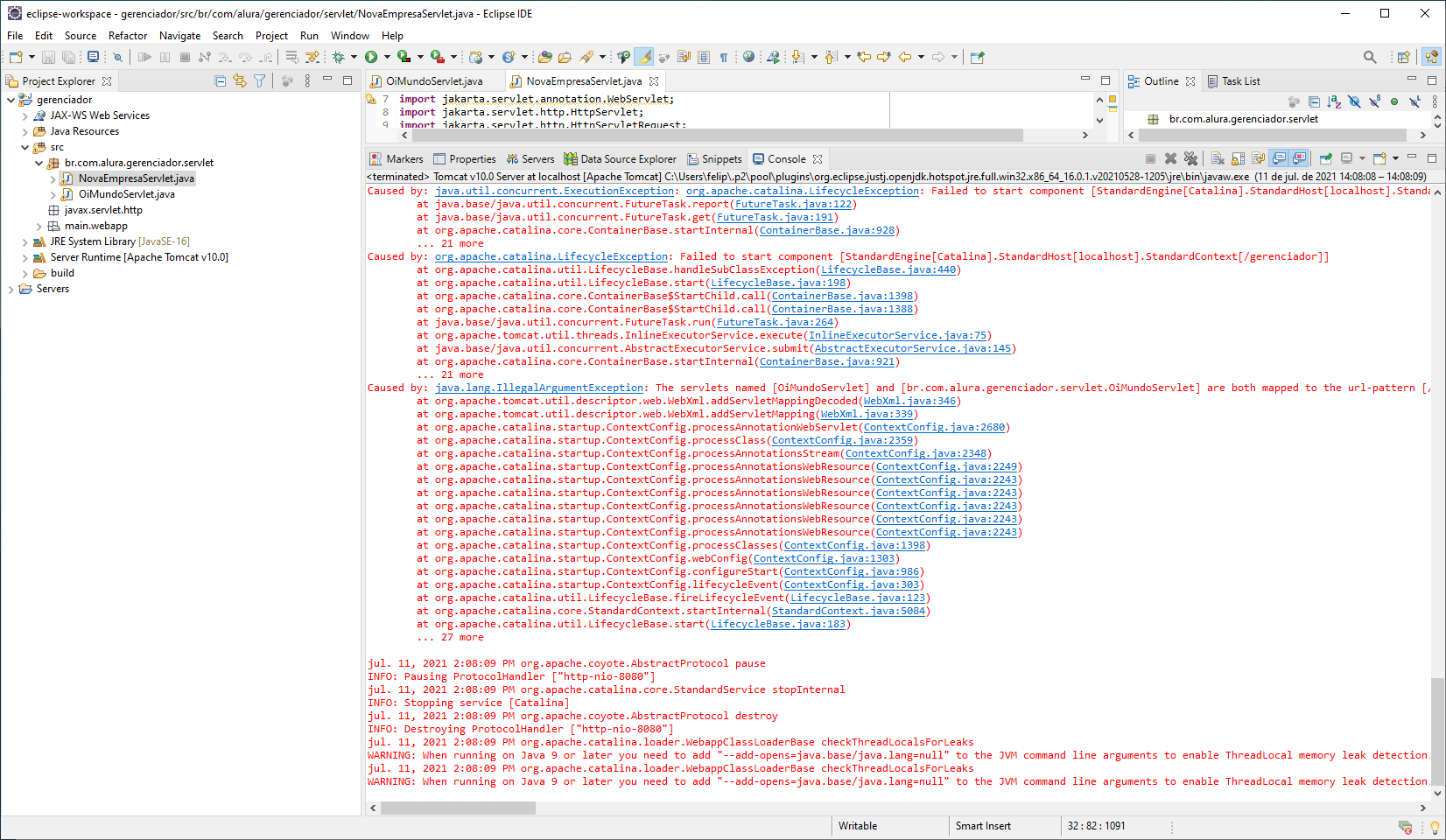Viewport: 1446px width, 840px height.
Task: Click the Open Type icon
Action: [x=544, y=57]
